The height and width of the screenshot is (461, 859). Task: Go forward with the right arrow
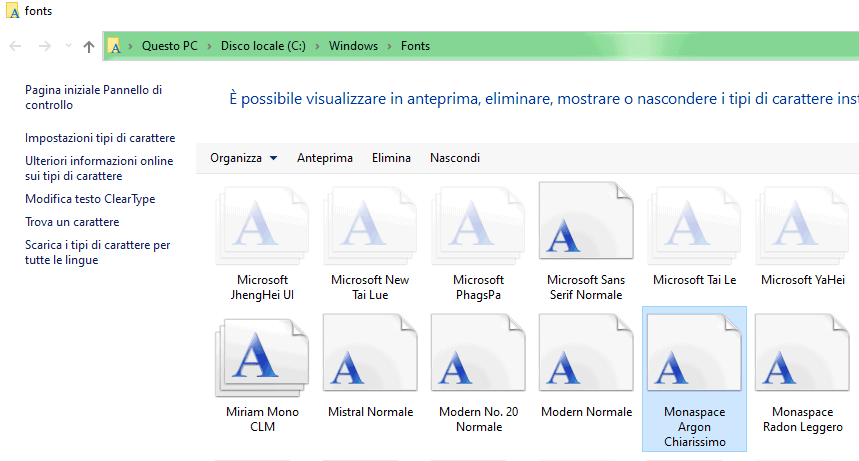point(45,46)
